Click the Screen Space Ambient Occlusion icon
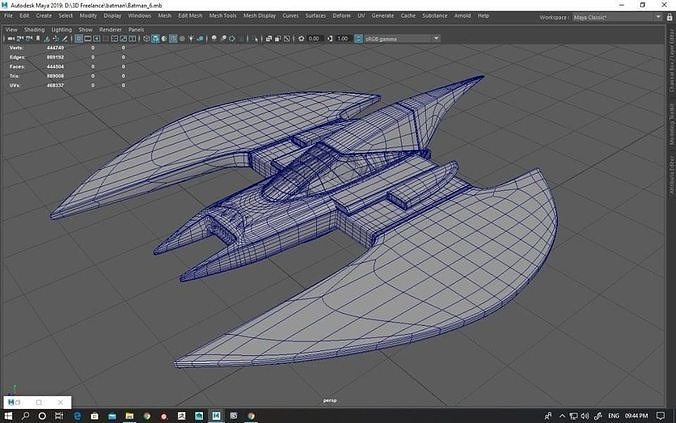676x423 pixels. click(x=214, y=38)
